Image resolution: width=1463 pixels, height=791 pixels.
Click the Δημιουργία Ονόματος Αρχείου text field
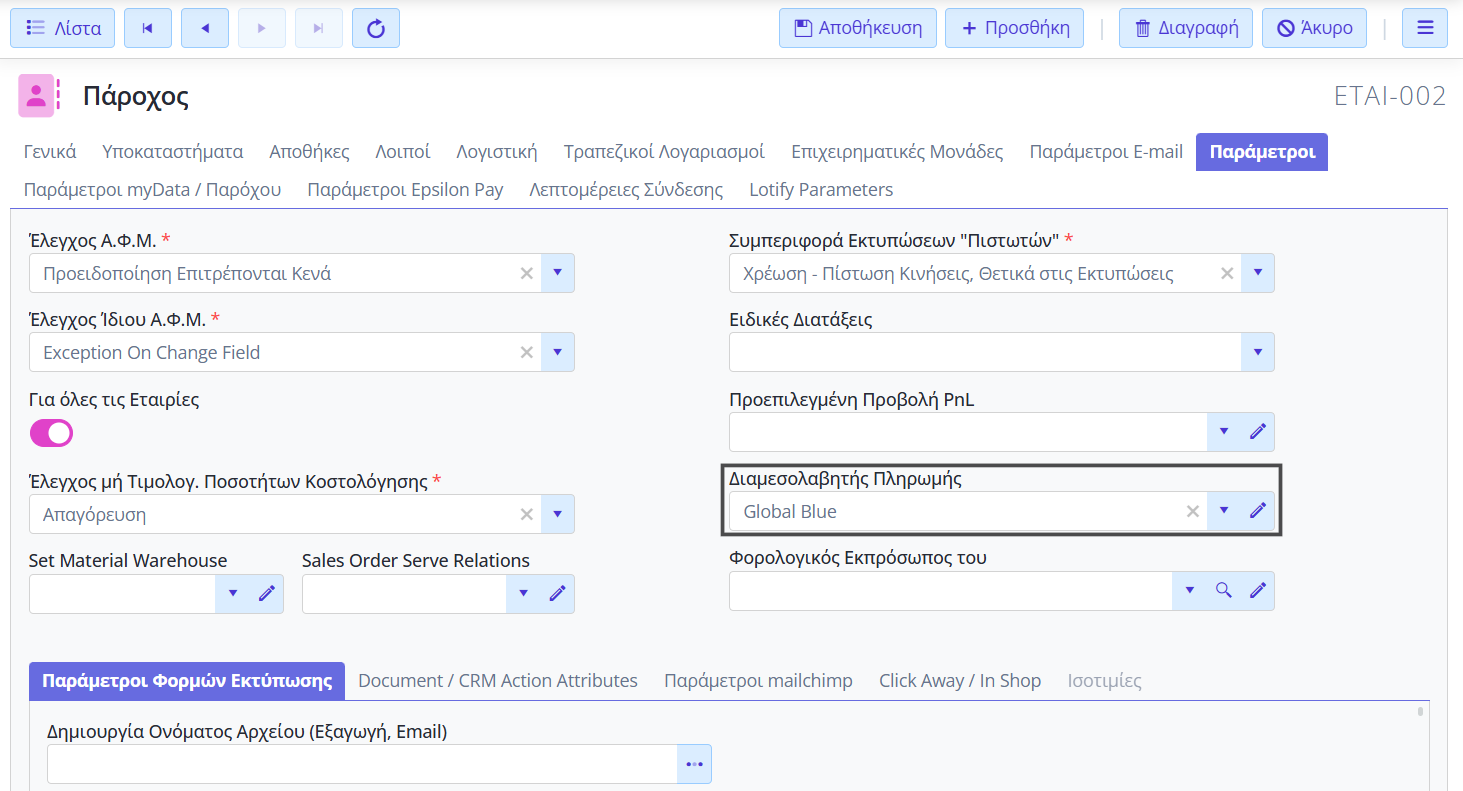tap(362, 764)
